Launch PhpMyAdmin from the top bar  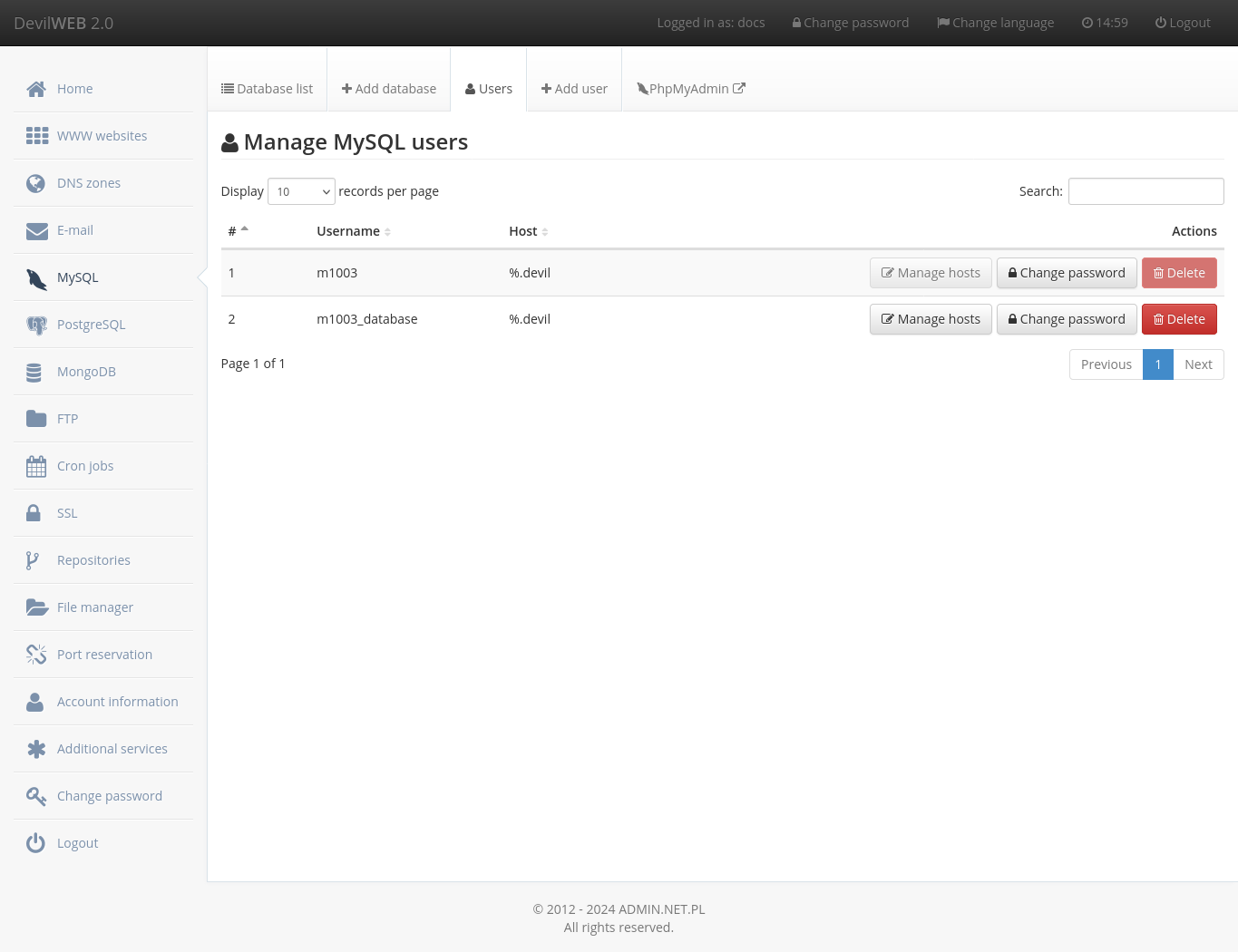690,88
